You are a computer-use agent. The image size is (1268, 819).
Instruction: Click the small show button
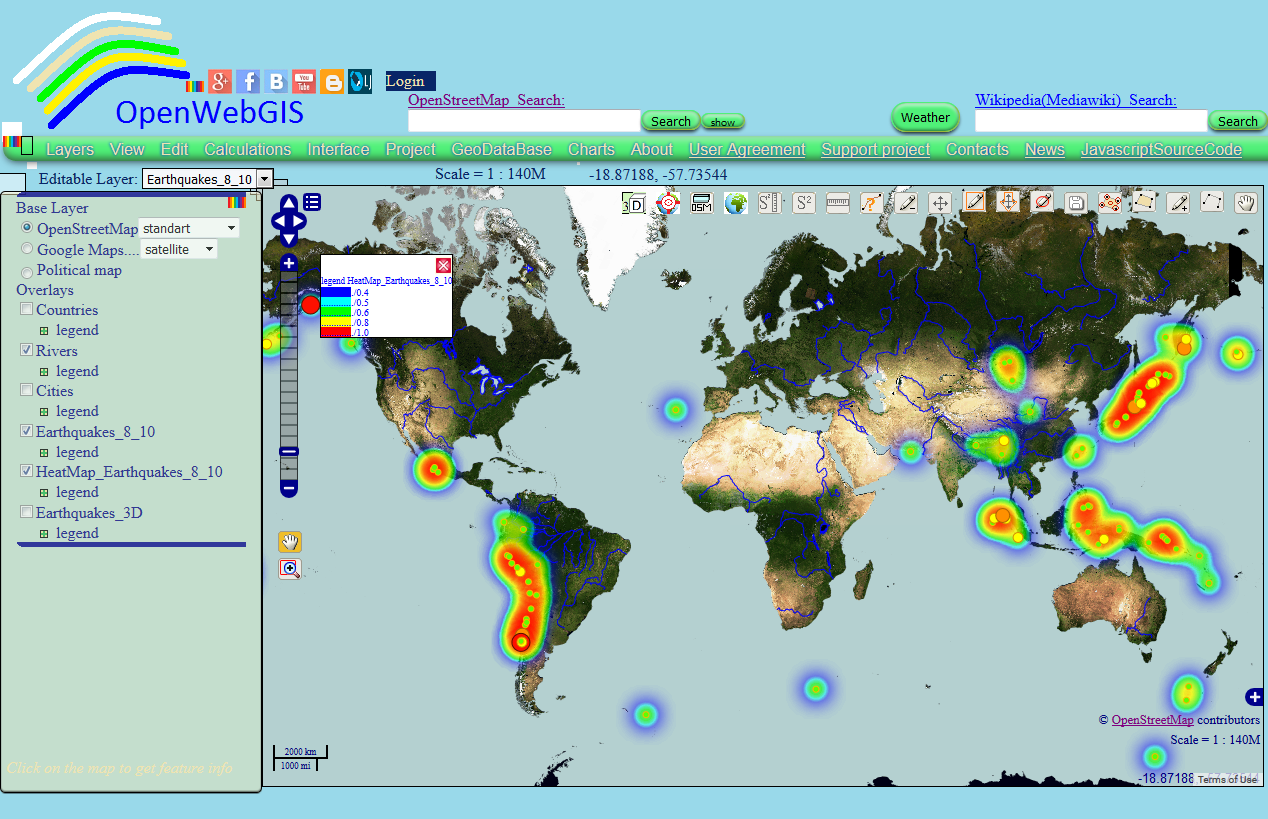coord(723,122)
